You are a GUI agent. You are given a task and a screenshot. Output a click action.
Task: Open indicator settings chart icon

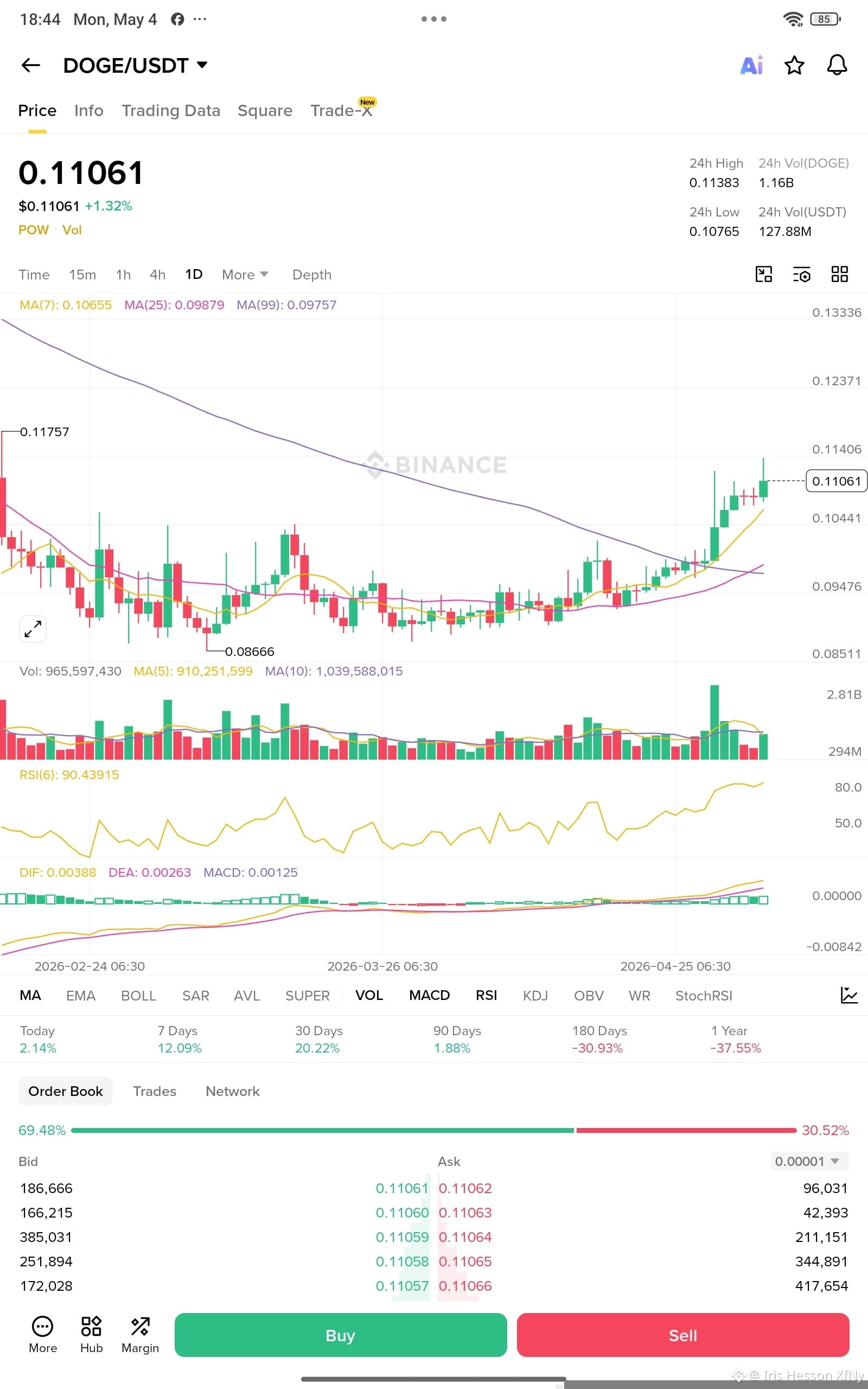click(848, 995)
